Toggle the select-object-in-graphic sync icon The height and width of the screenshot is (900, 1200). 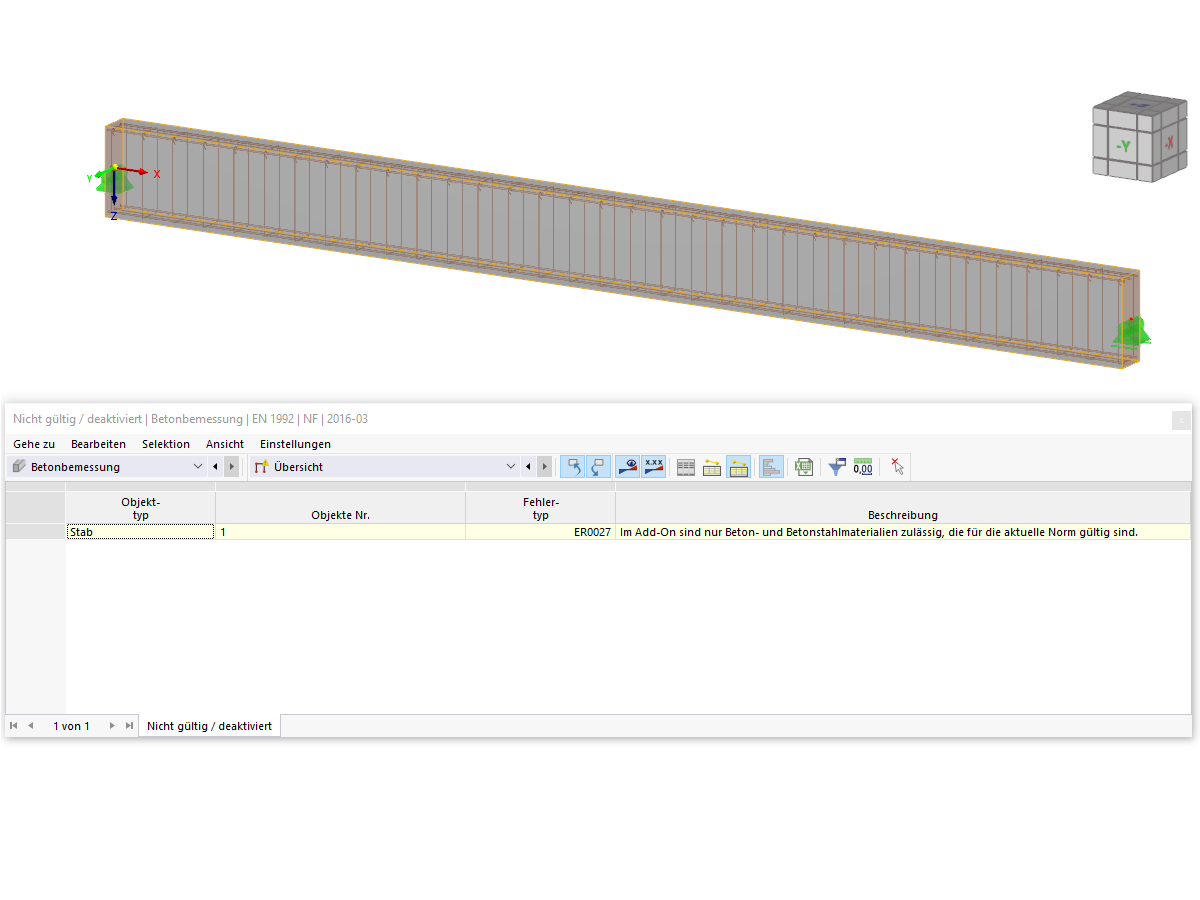click(x=573, y=467)
